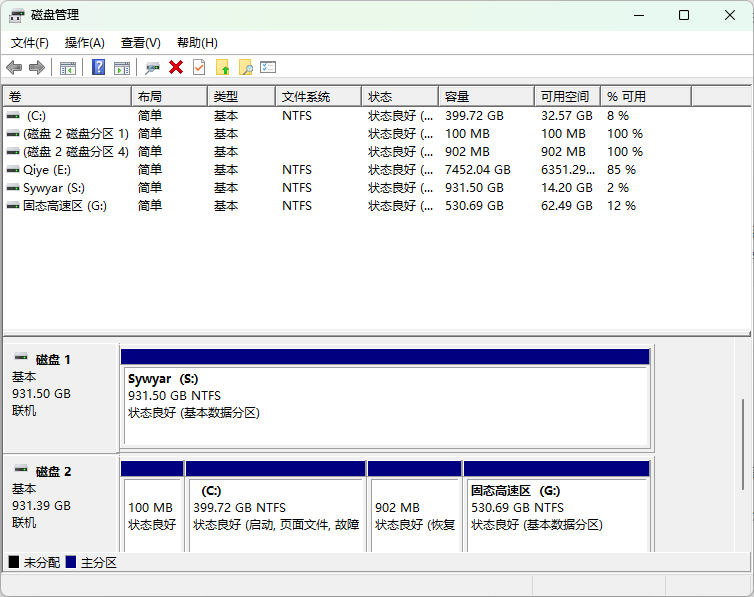Click the 磁盘 1 disk label panel
This screenshot has width=754, height=597.
61,398
